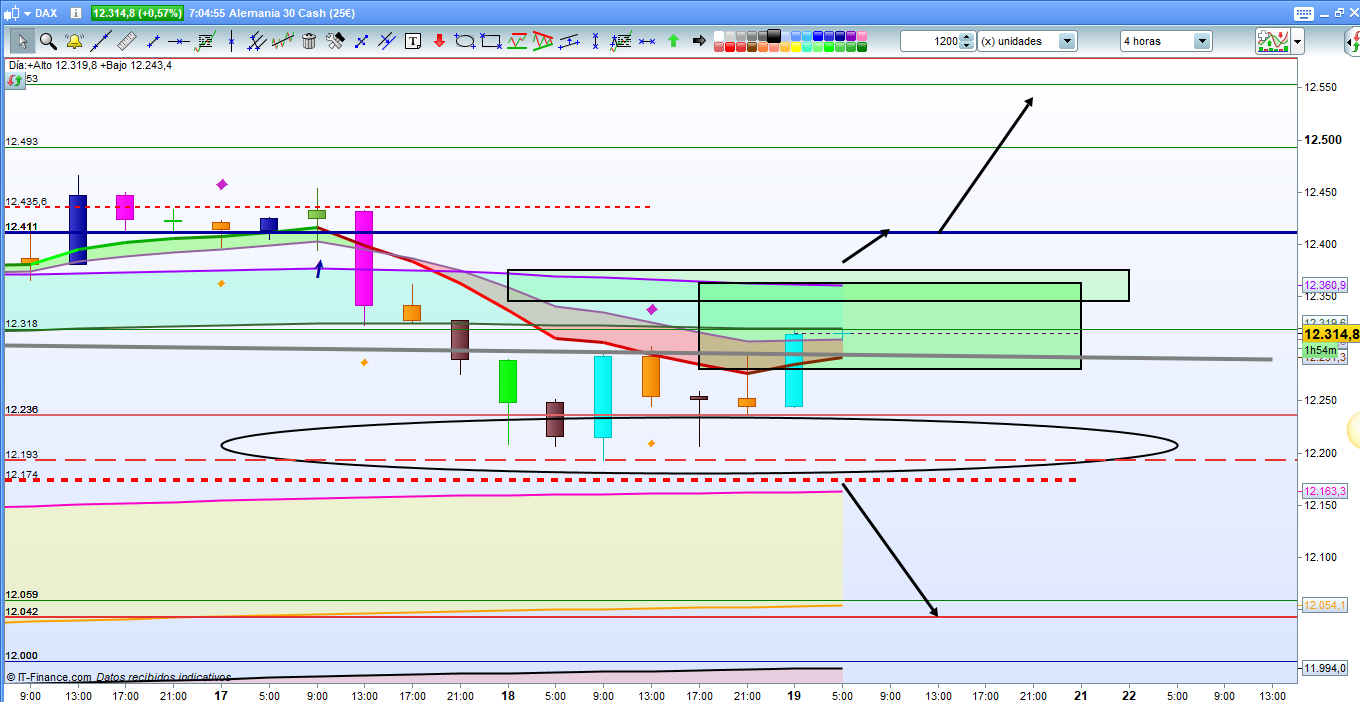1360x702 pixels.
Task: Click the 1200 units input field
Action: 930,41
